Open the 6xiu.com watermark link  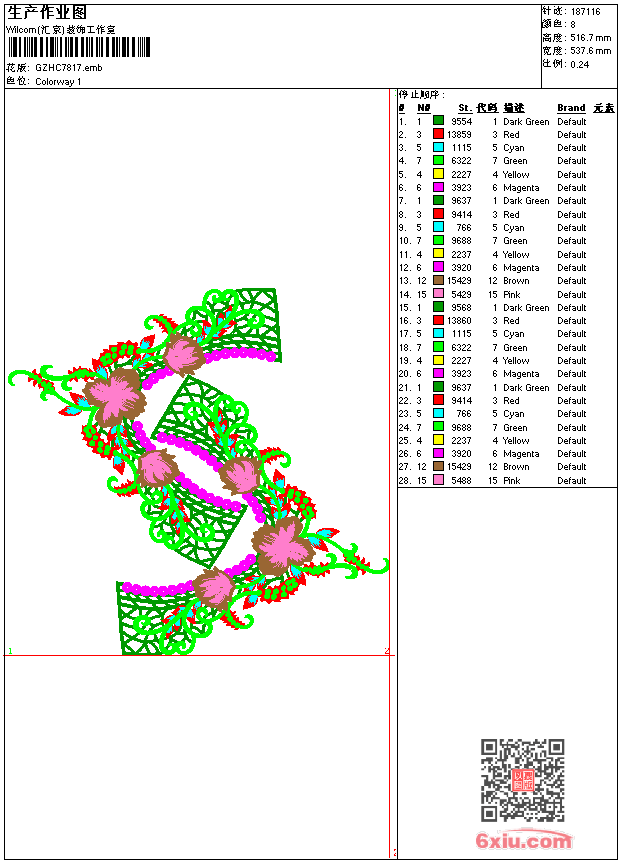click(524, 840)
